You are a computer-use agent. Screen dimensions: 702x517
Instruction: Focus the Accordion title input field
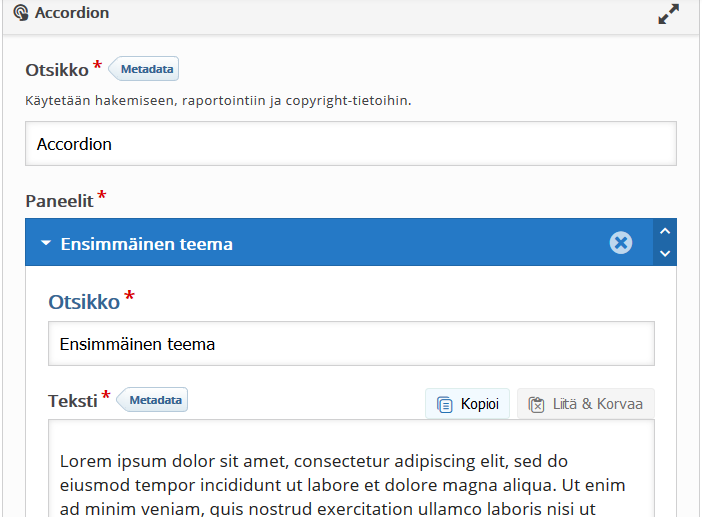pos(350,144)
